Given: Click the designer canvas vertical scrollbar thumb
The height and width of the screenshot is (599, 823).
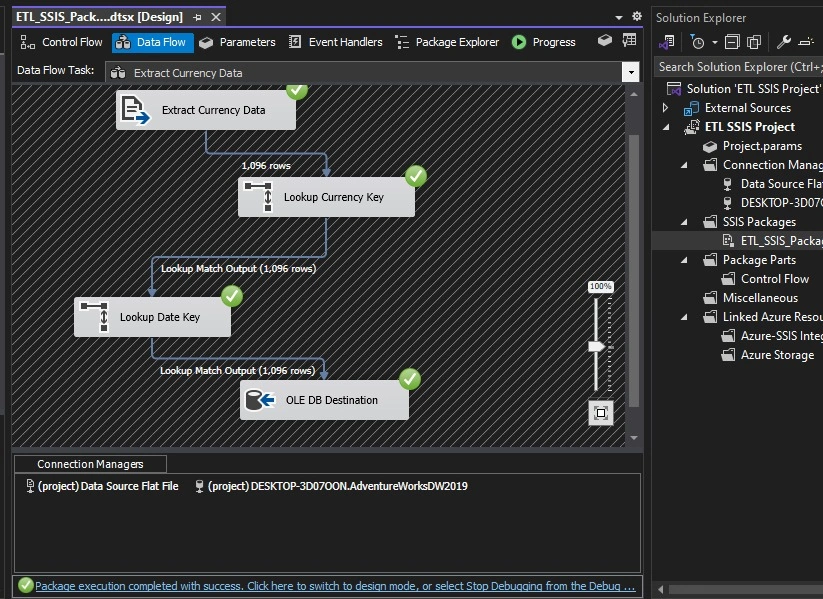Looking at the screenshot, I should pos(634,270).
